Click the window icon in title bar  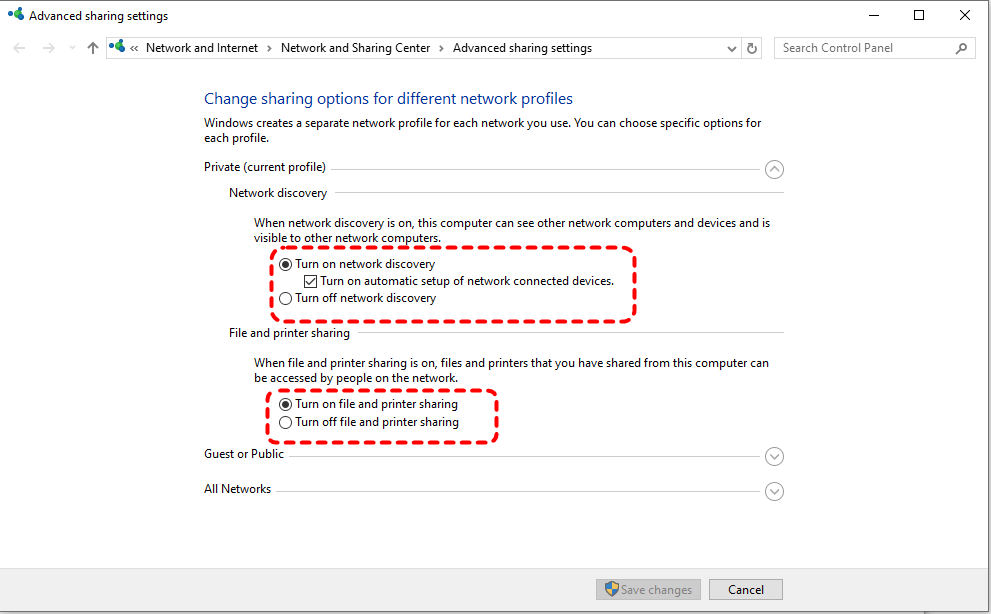(x=15, y=15)
